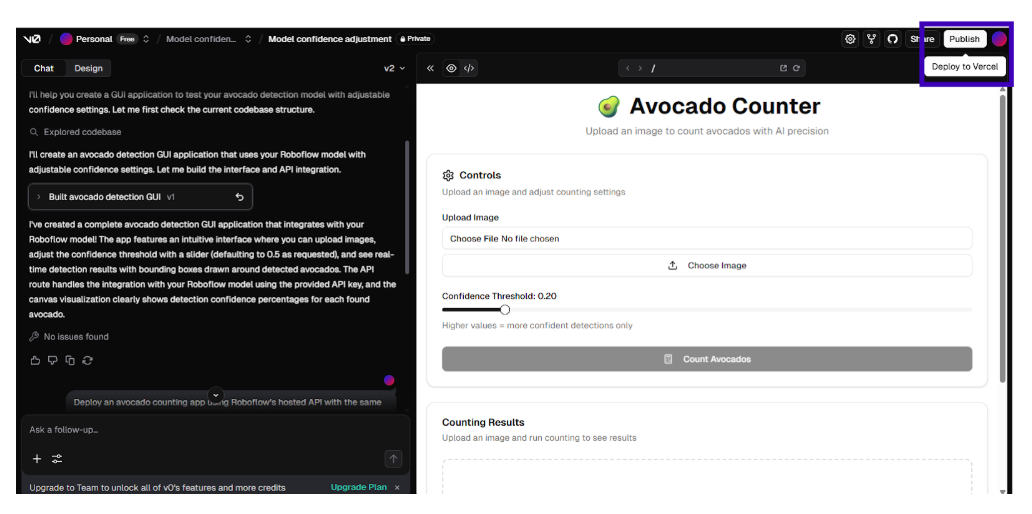Click the Share button

click(x=922, y=39)
